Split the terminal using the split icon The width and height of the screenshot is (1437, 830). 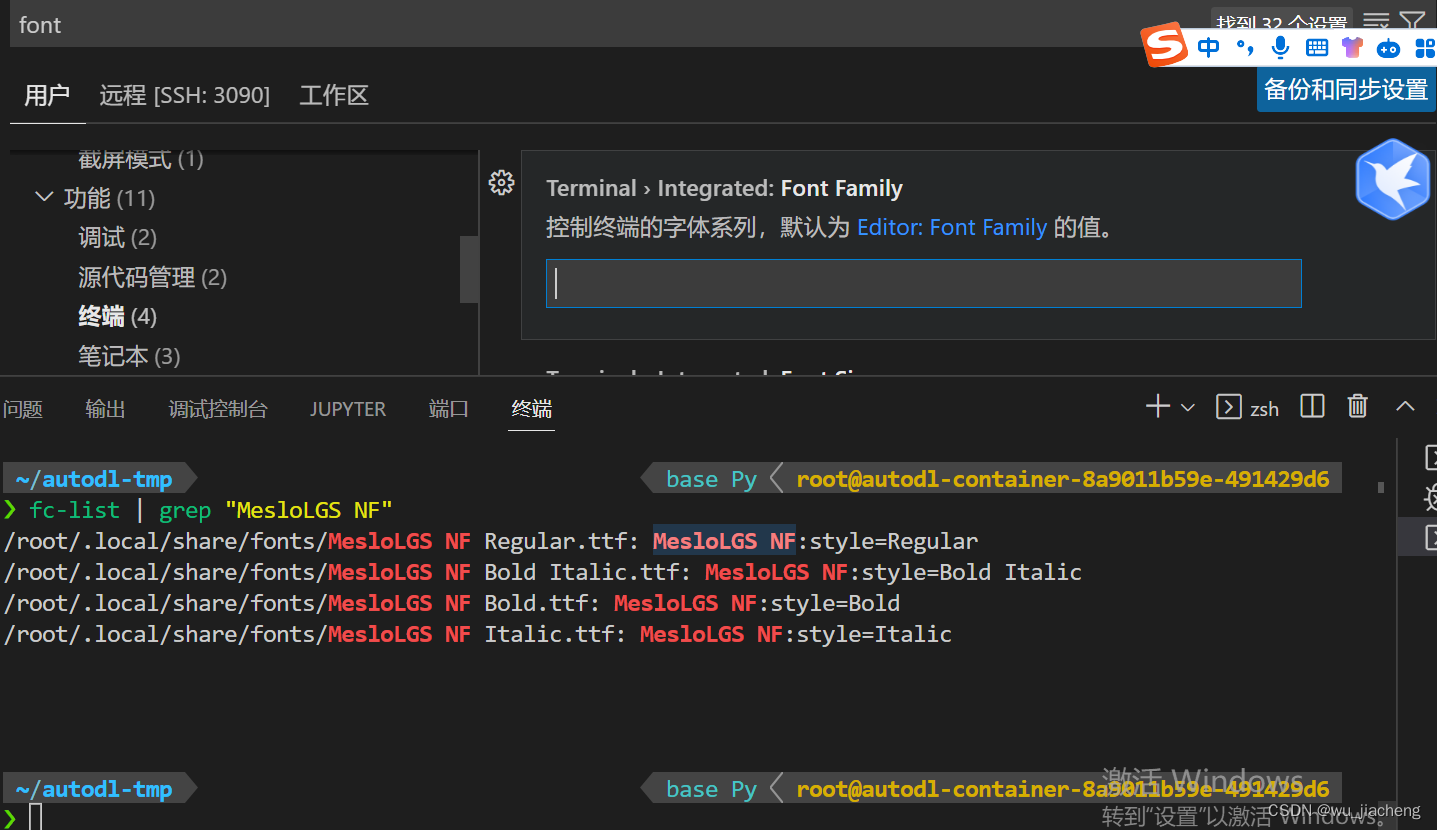click(1312, 406)
